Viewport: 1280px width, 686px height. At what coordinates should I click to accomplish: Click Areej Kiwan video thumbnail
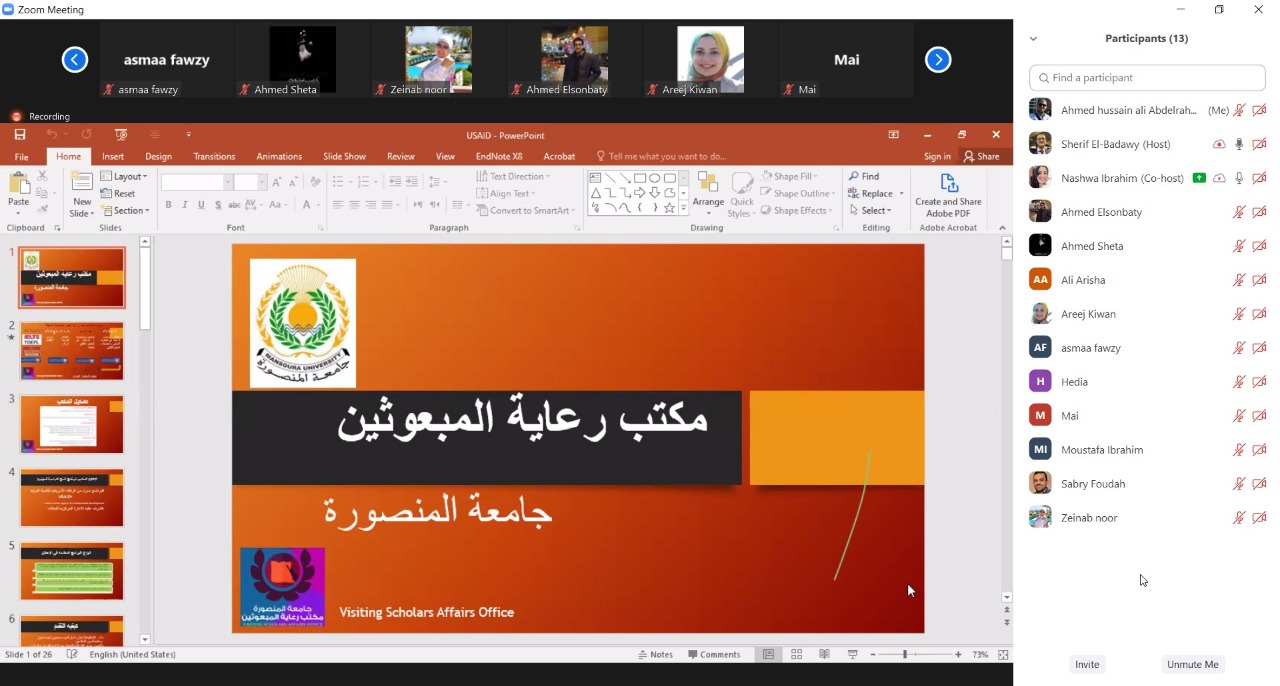pos(710,60)
